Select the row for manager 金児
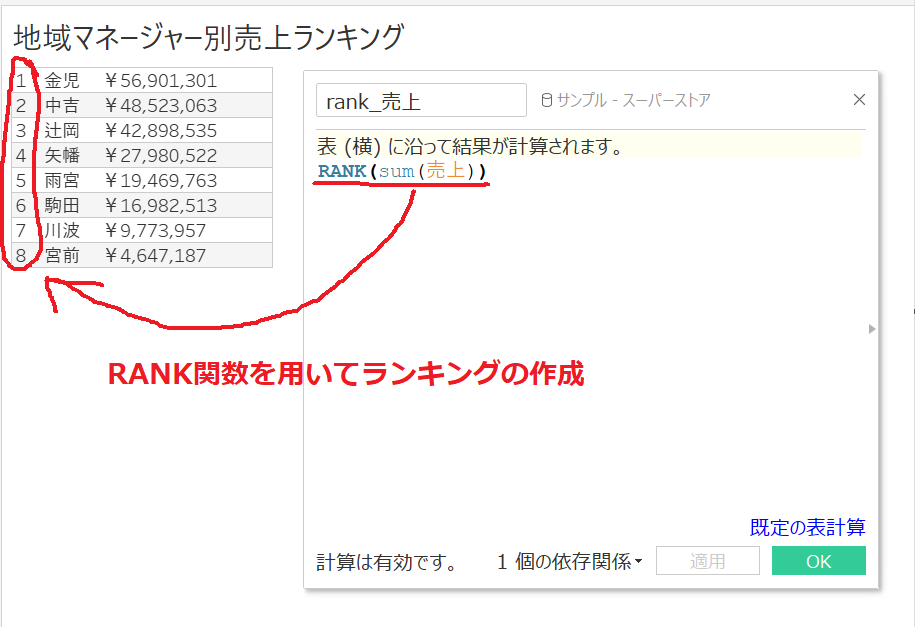Viewport: 915px width, 627px height. [142, 80]
